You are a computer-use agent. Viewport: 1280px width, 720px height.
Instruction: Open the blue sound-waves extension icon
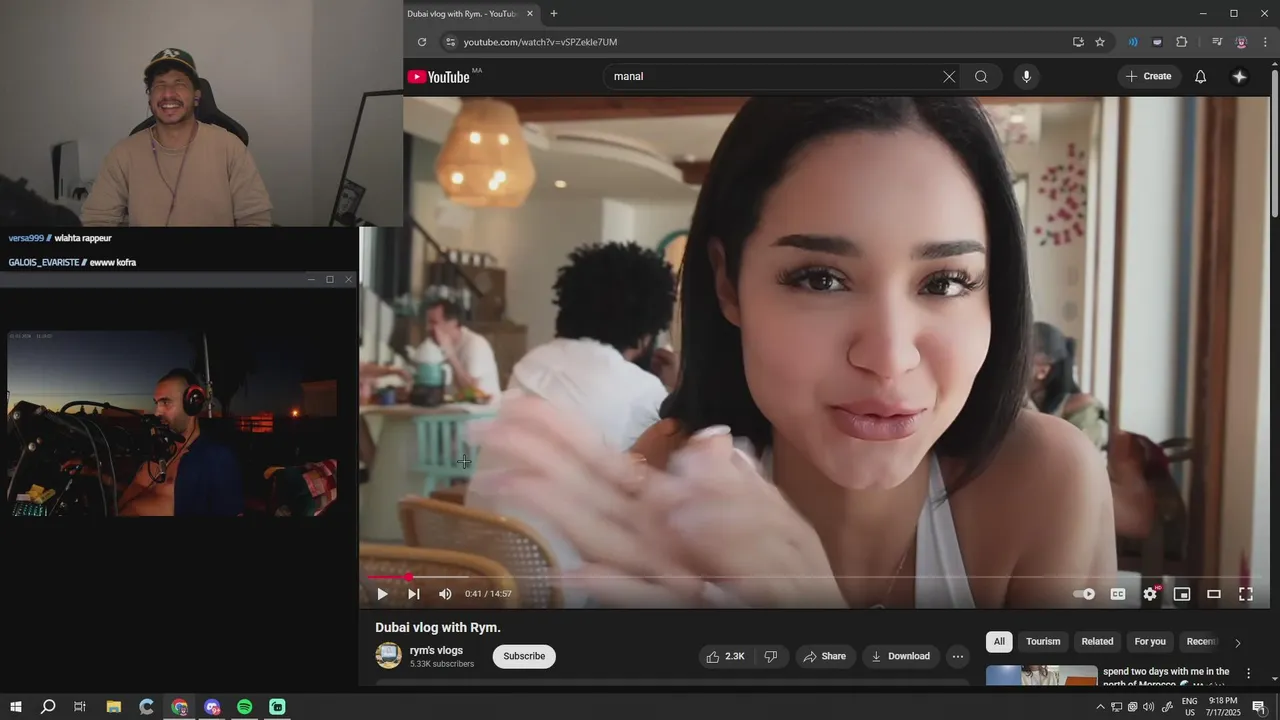pyautogui.click(x=1133, y=42)
